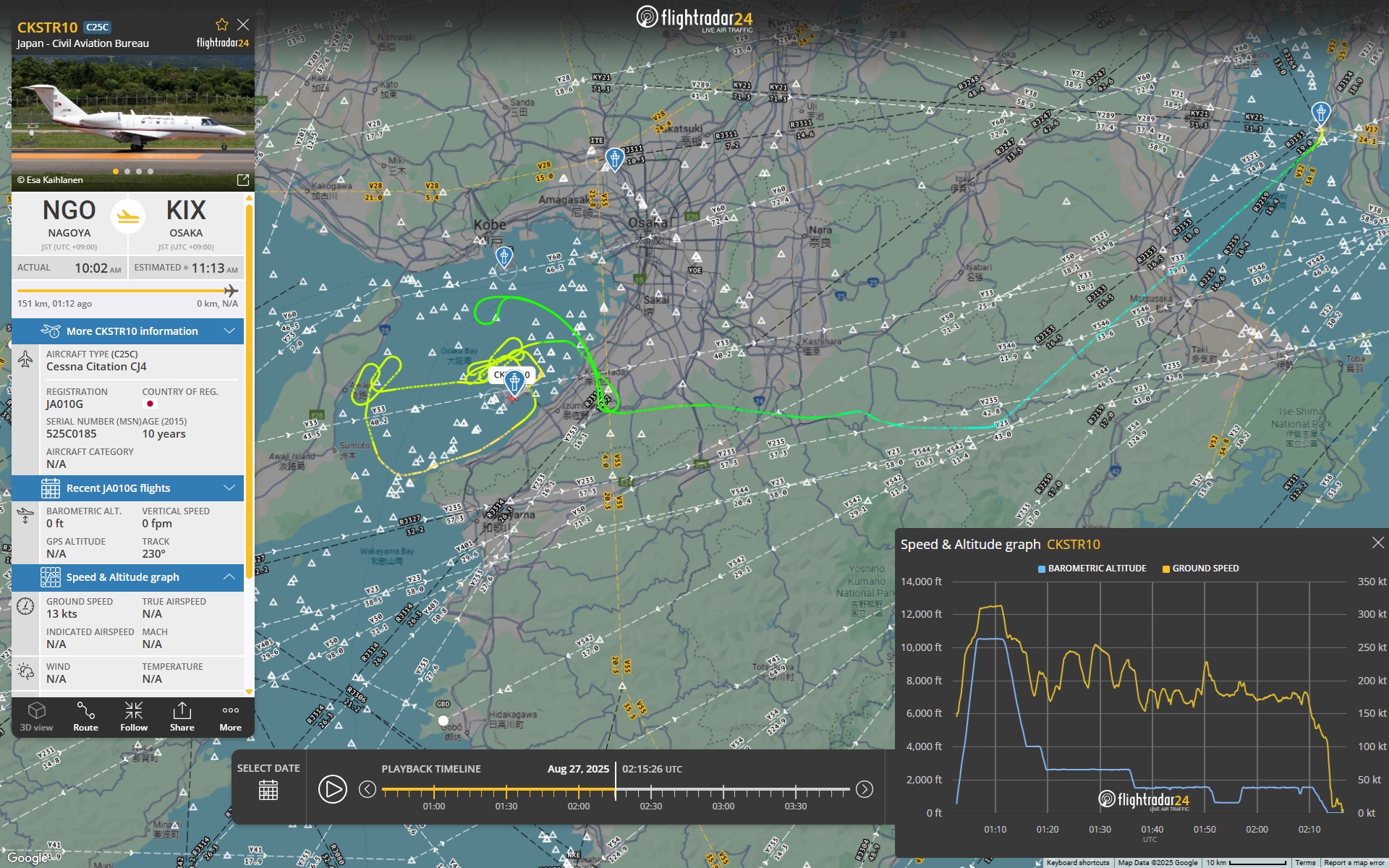
Task: Click Kobe airport tower marker on map
Action: (504, 256)
